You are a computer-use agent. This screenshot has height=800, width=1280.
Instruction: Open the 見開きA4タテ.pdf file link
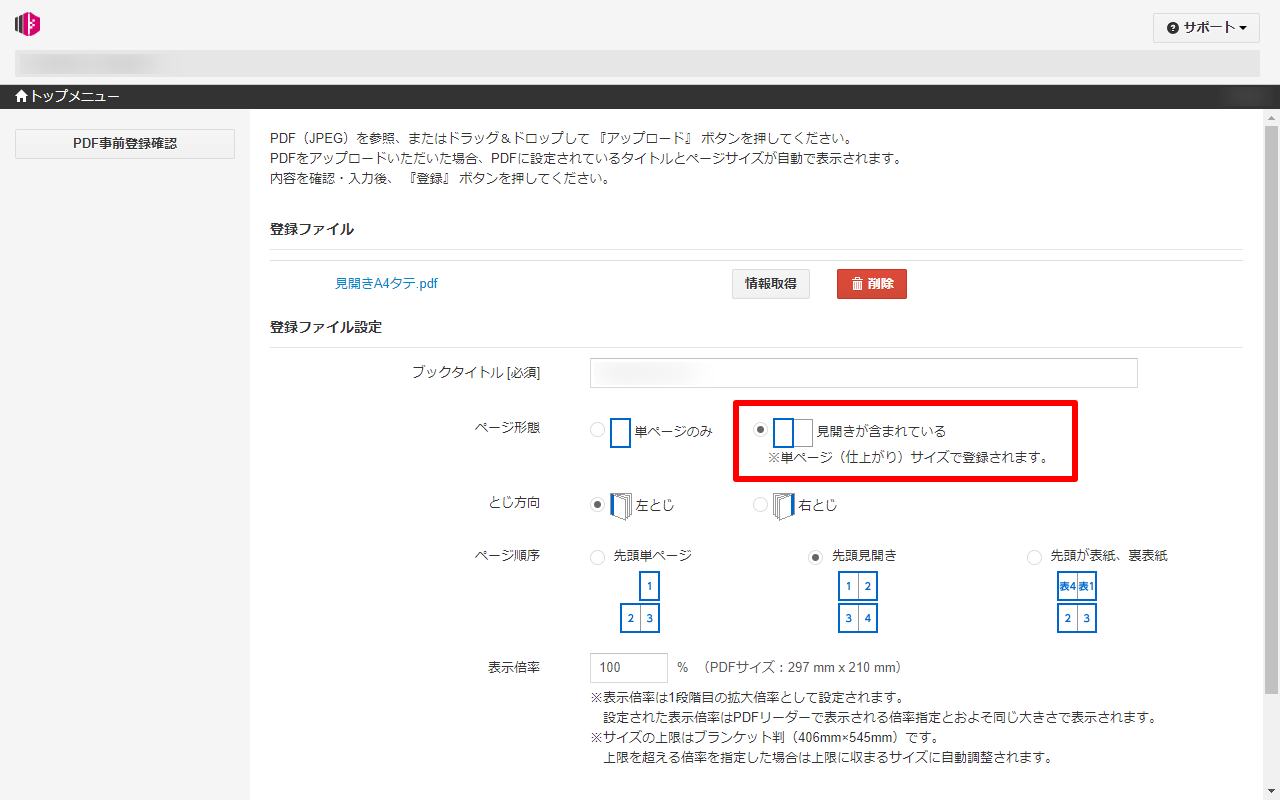tap(386, 284)
